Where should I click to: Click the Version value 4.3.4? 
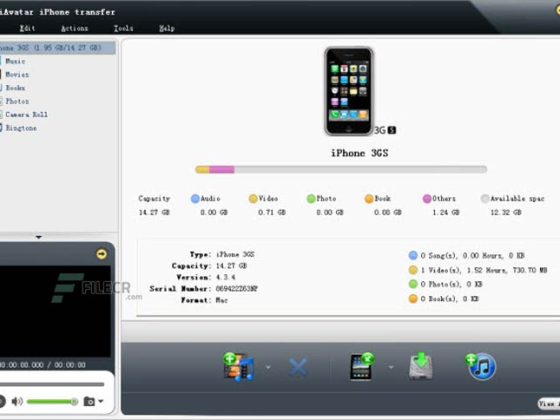(x=225, y=277)
